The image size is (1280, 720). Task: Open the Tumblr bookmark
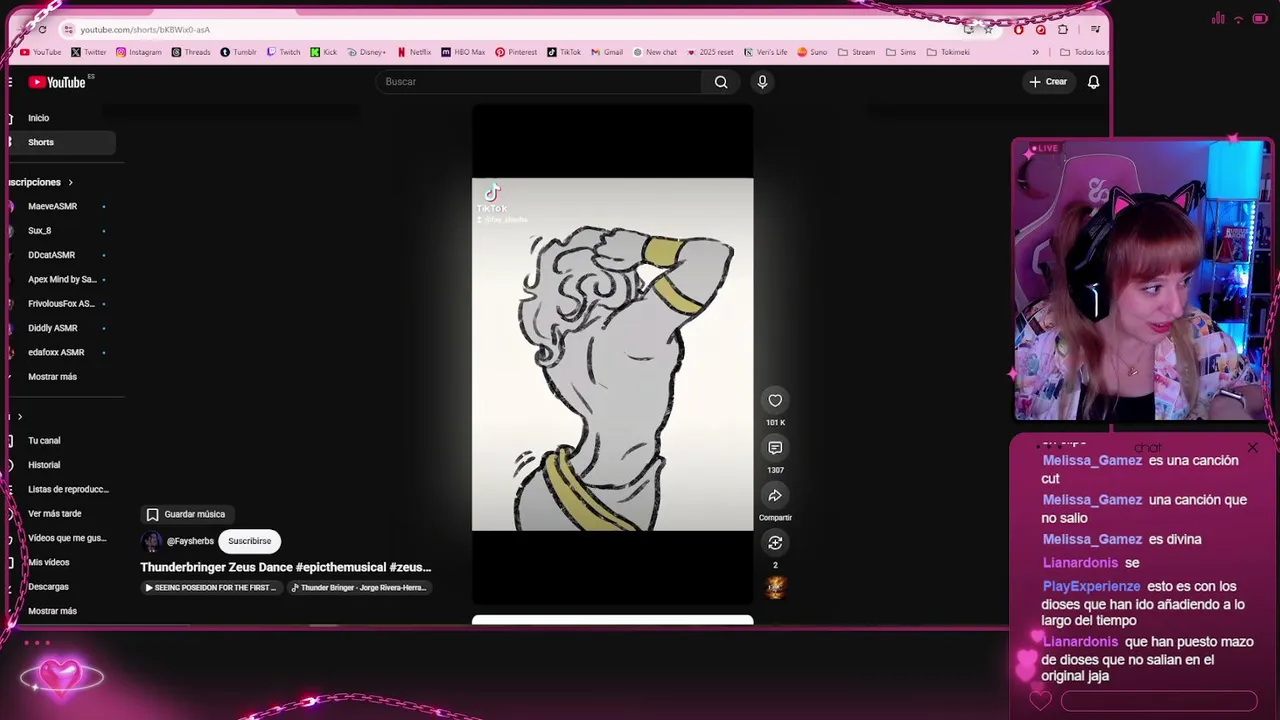tap(238, 52)
